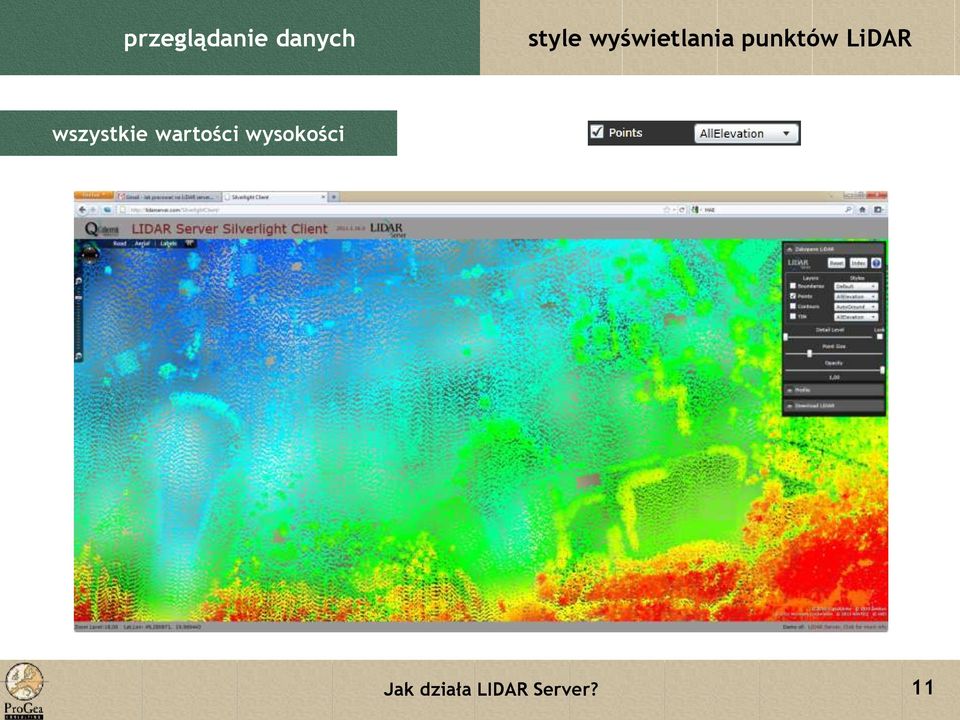Open the Points AllElevation style dropdown in the panel
This screenshot has width=960, height=720.
[x=856, y=296]
